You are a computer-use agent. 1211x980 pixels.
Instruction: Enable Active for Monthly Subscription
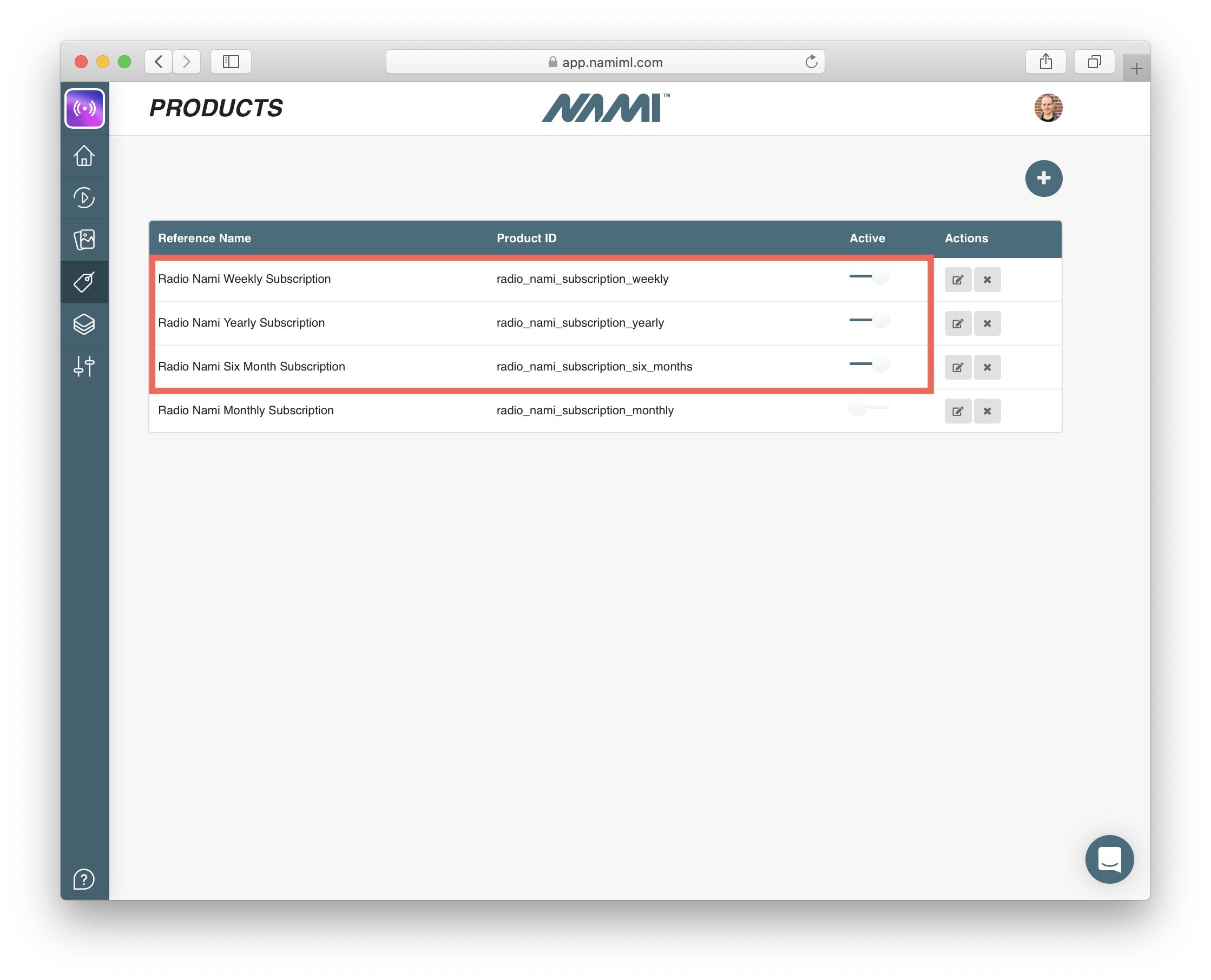869,408
